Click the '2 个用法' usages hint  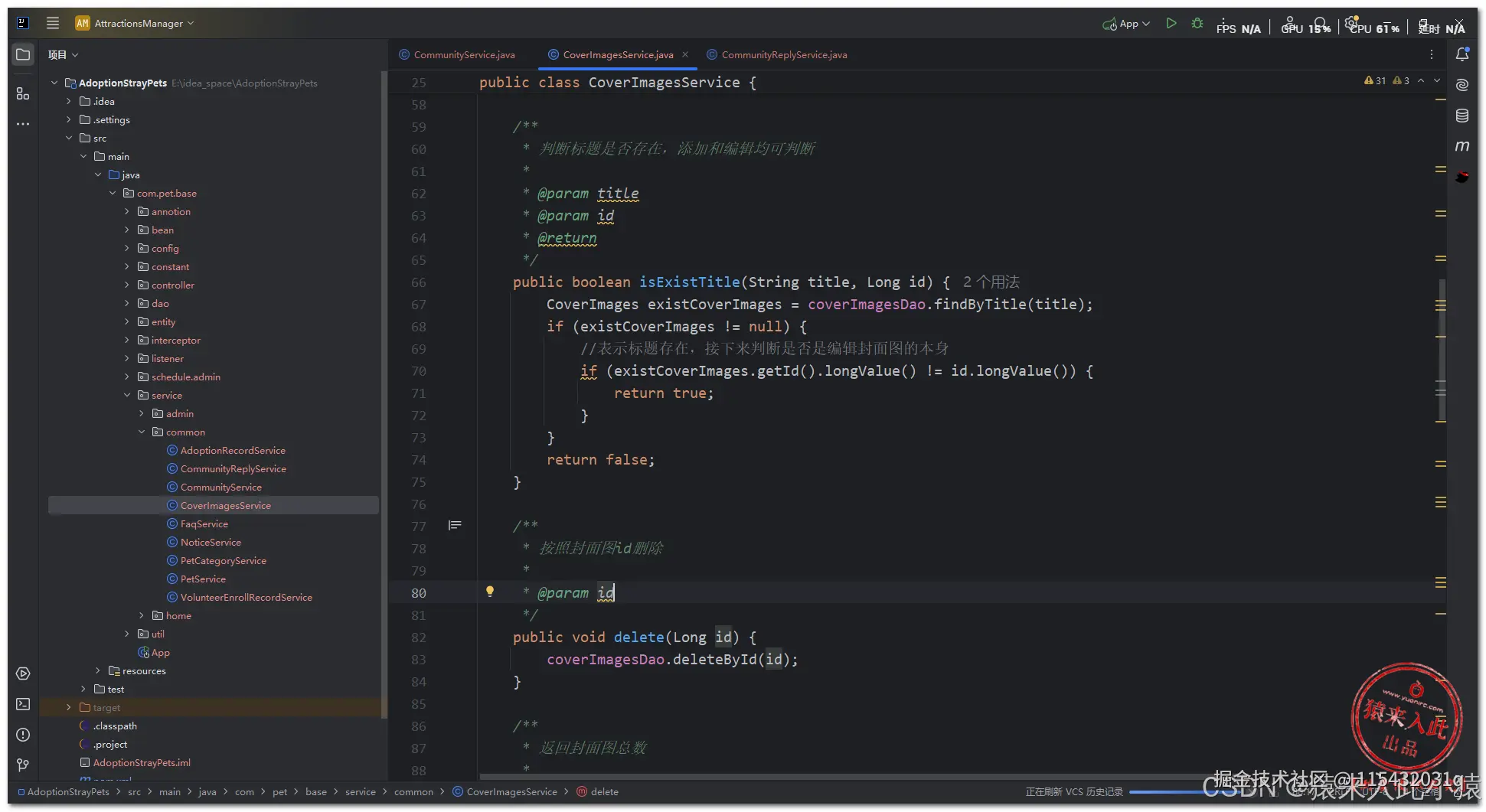point(991,282)
